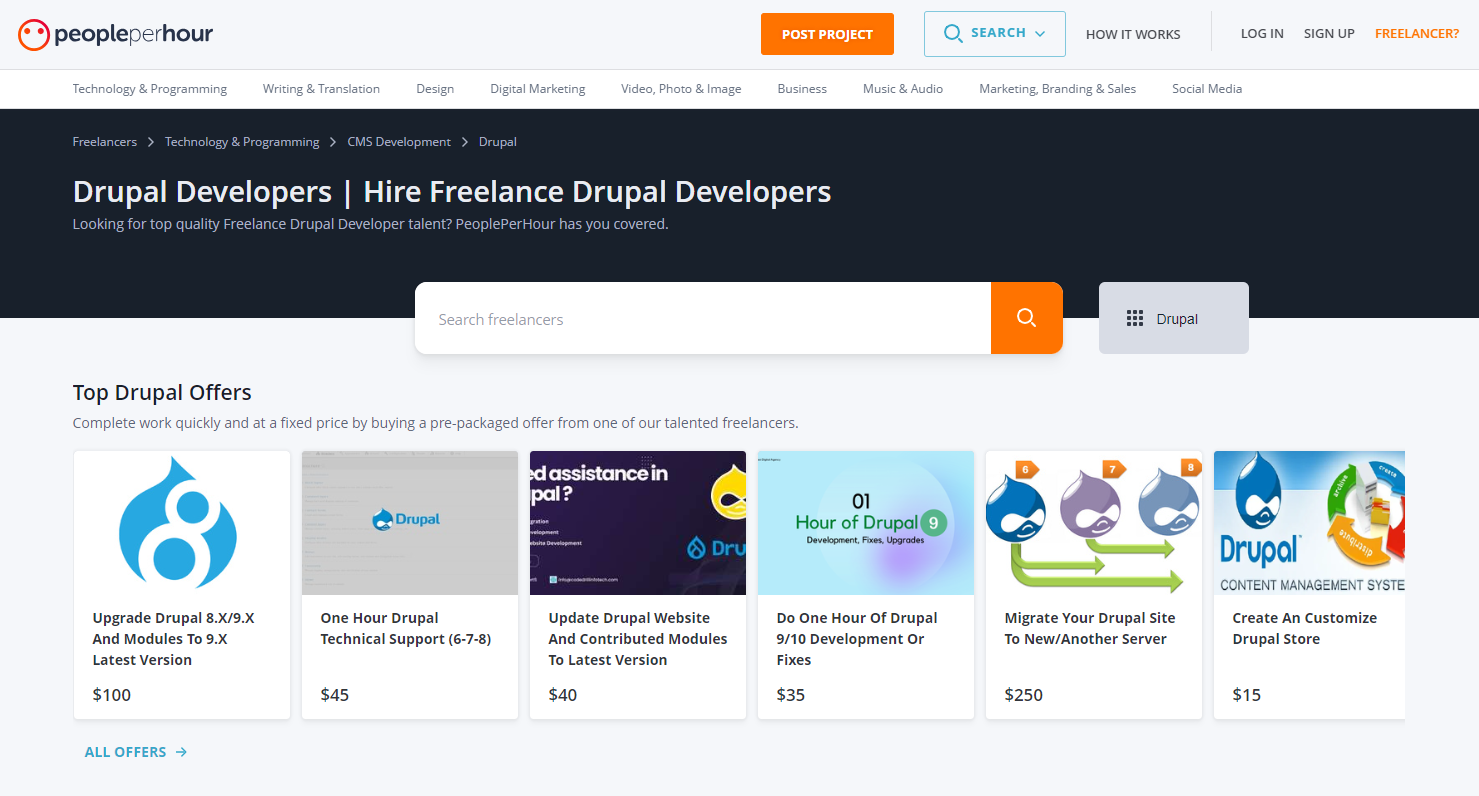Open Technology & Programming category menu
Screen dimensions: 1479x796
pos(150,89)
